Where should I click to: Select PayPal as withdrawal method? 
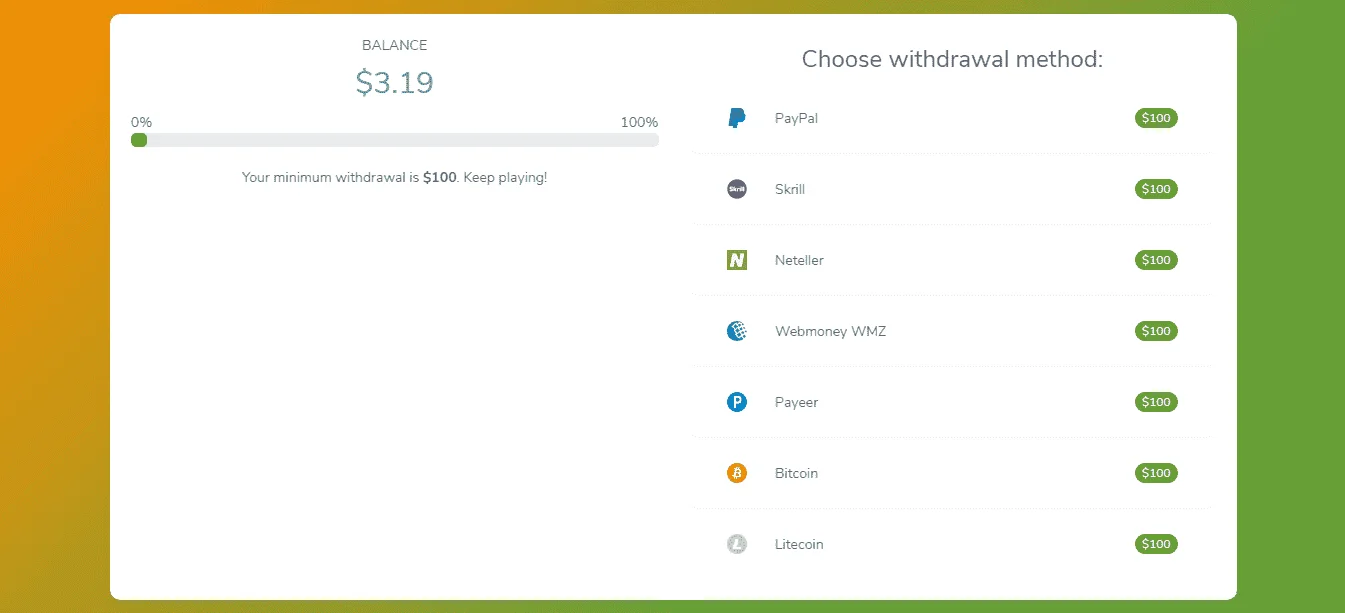(x=952, y=118)
